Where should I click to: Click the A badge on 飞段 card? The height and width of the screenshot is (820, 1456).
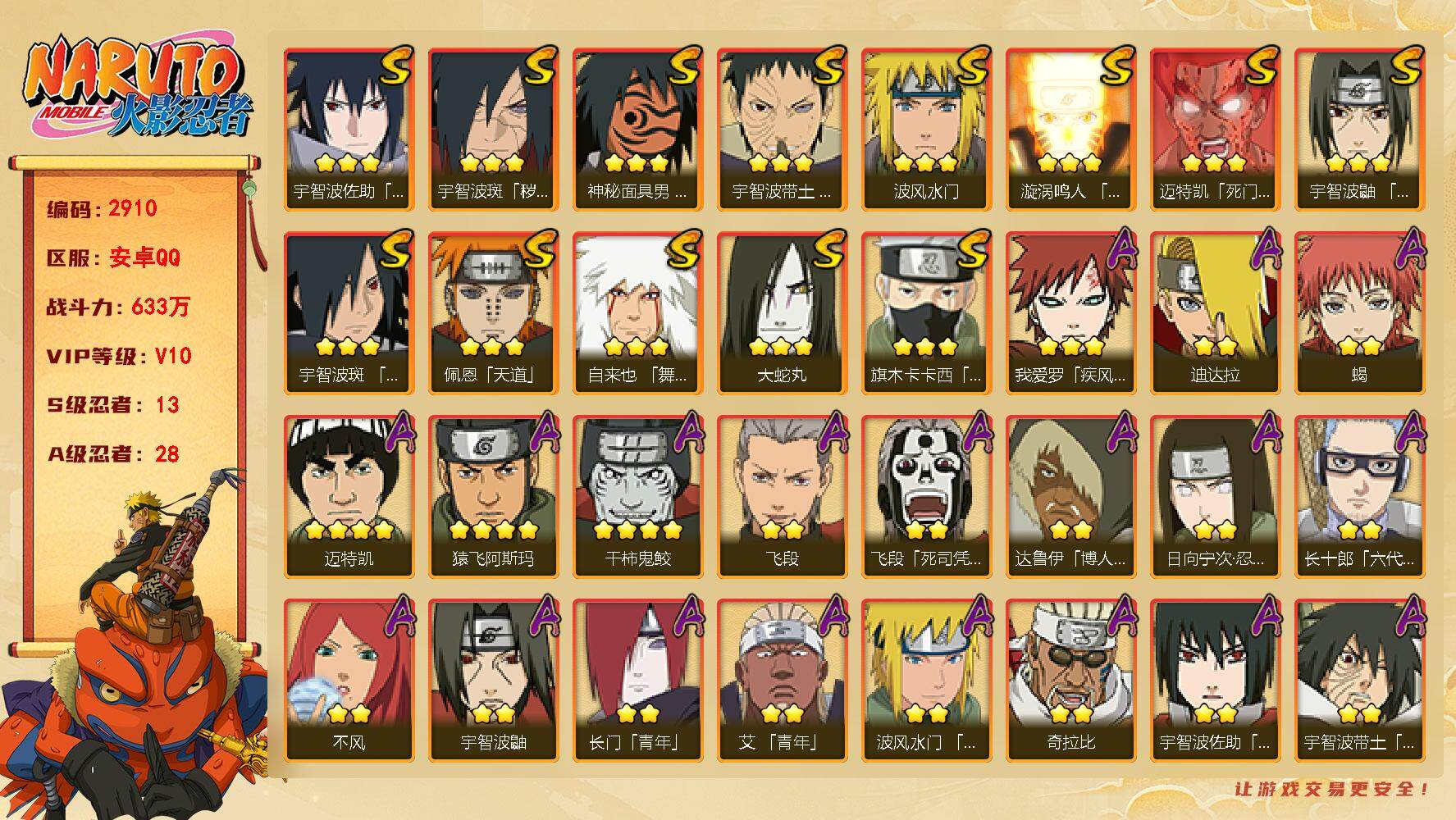(x=829, y=431)
